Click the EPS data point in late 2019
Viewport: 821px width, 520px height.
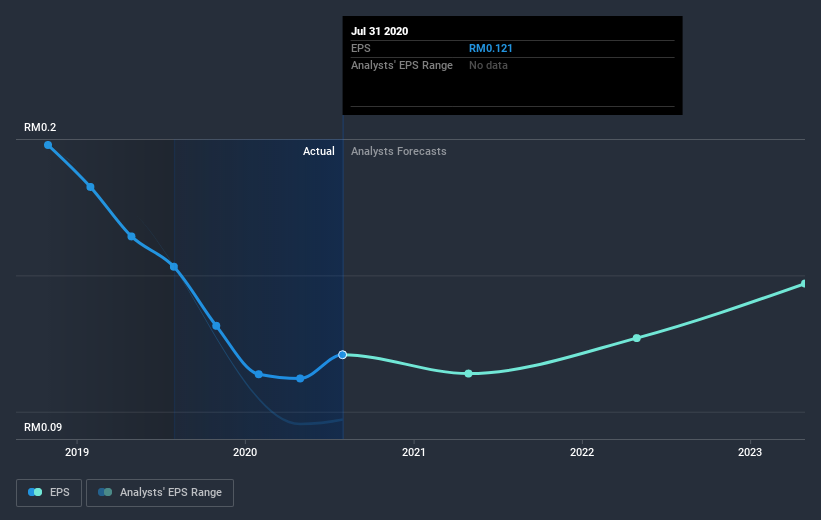(x=216, y=326)
